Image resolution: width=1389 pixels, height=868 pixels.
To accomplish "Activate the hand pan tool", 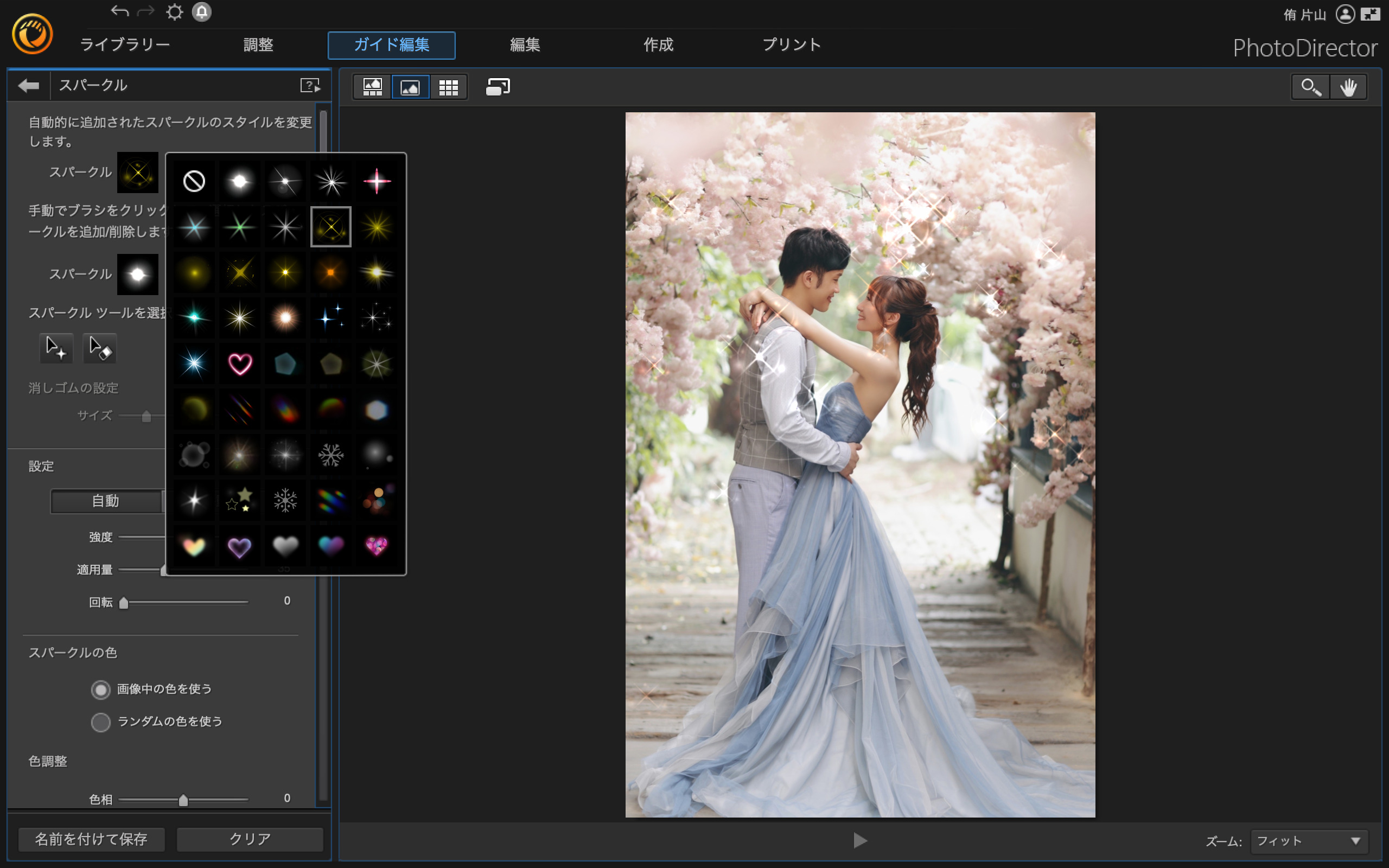I will coord(1348,87).
